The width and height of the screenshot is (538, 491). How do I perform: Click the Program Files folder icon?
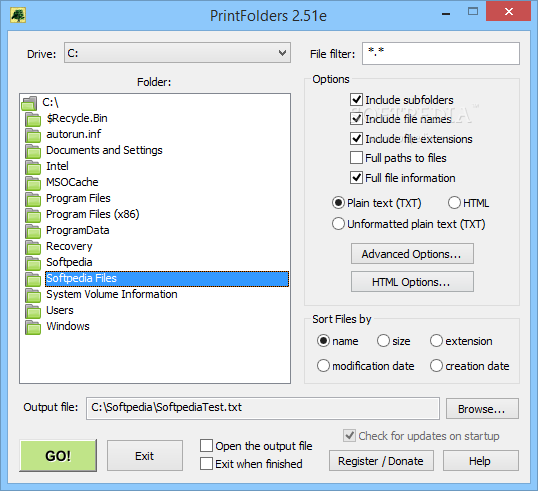[x=33, y=199]
